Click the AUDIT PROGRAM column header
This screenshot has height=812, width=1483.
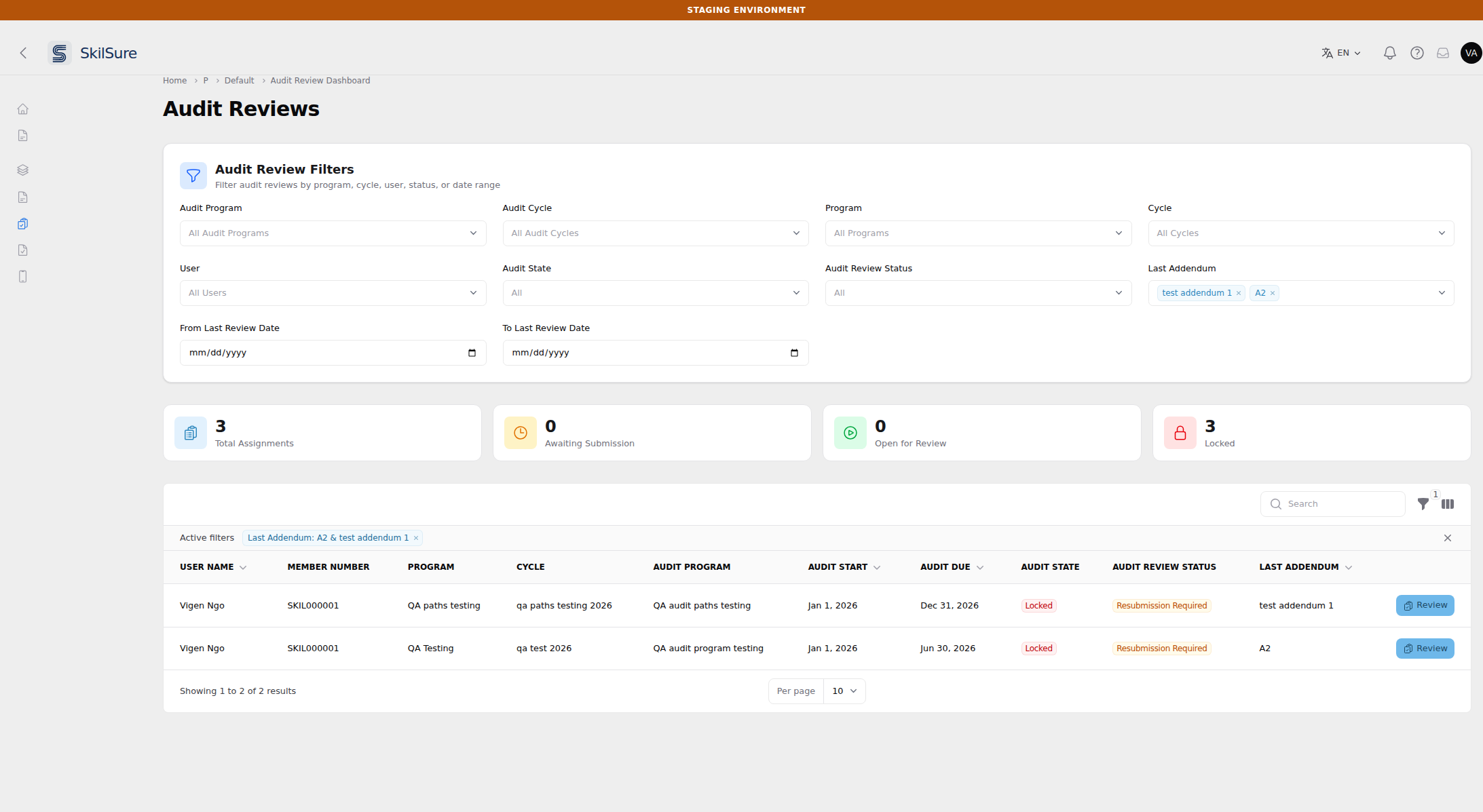coord(692,567)
